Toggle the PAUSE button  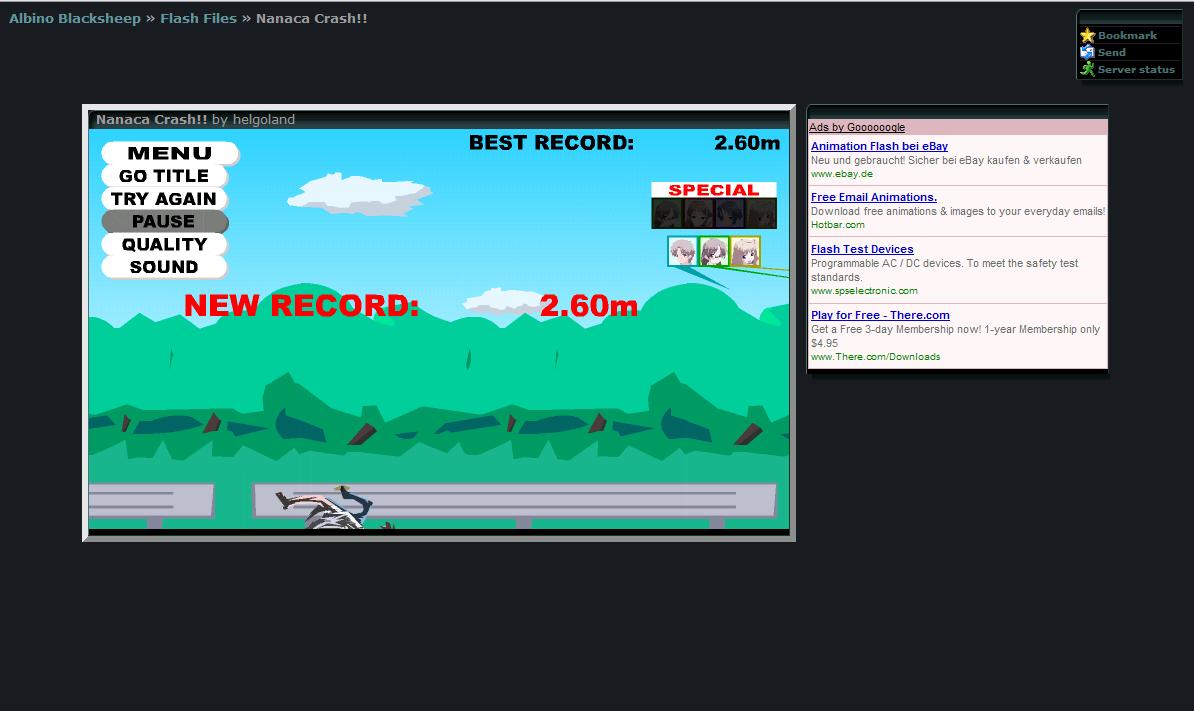[164, 222]
